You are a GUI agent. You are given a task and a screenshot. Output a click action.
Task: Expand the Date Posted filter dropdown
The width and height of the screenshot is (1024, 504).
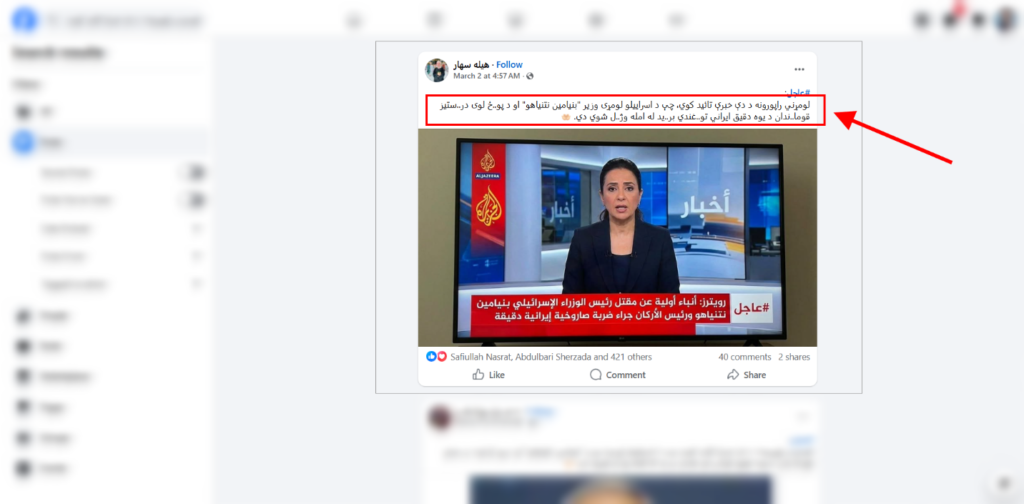click(x=118, y=228)
